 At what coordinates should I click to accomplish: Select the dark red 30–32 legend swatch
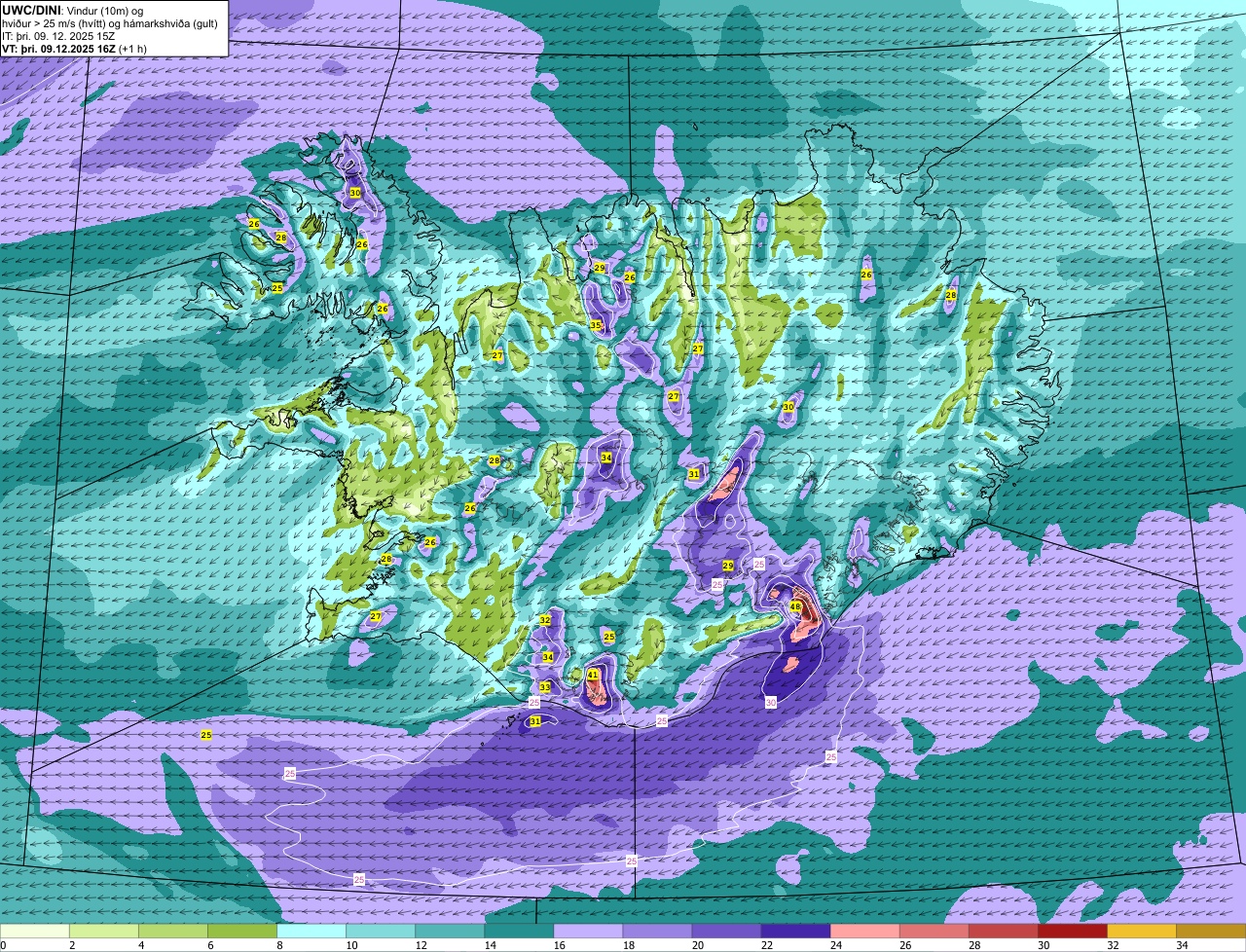[1072, 932]
